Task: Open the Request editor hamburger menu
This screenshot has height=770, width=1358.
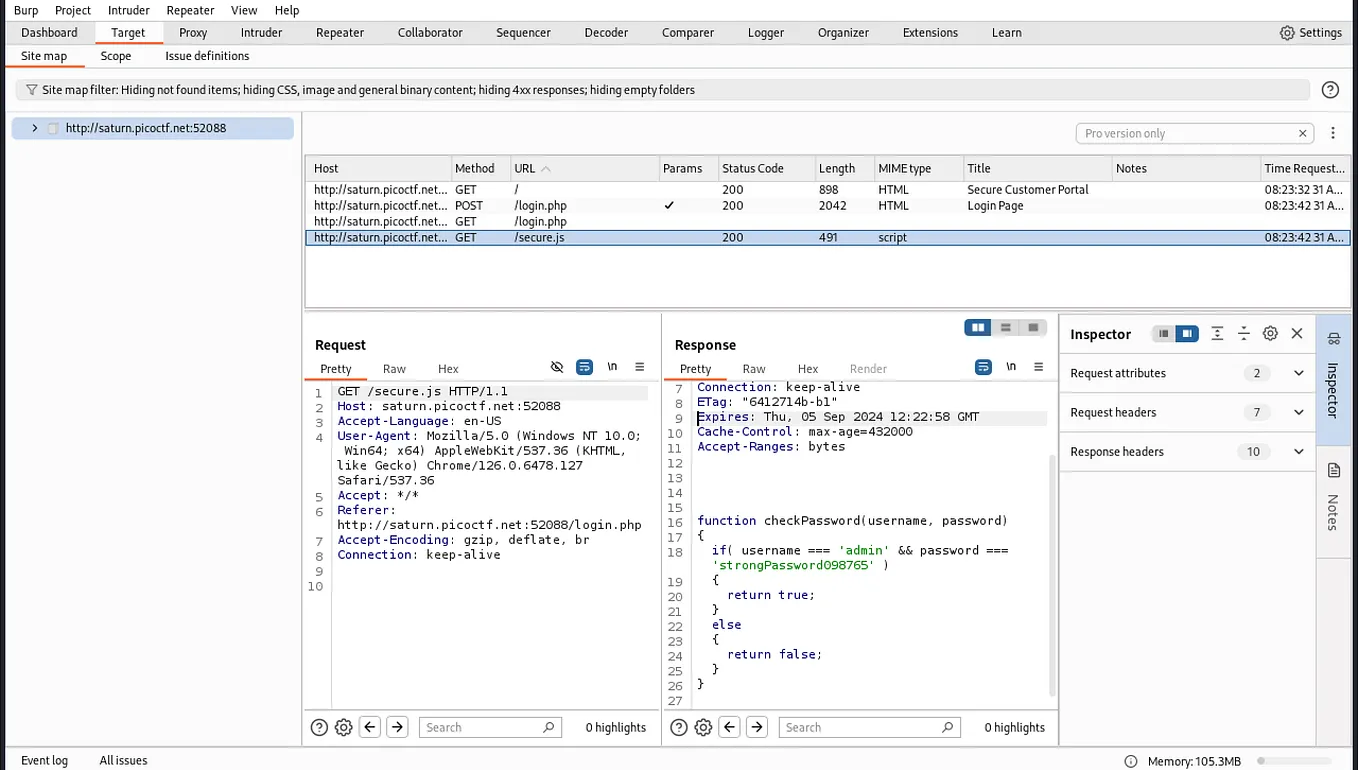Action: coord(638,367)
